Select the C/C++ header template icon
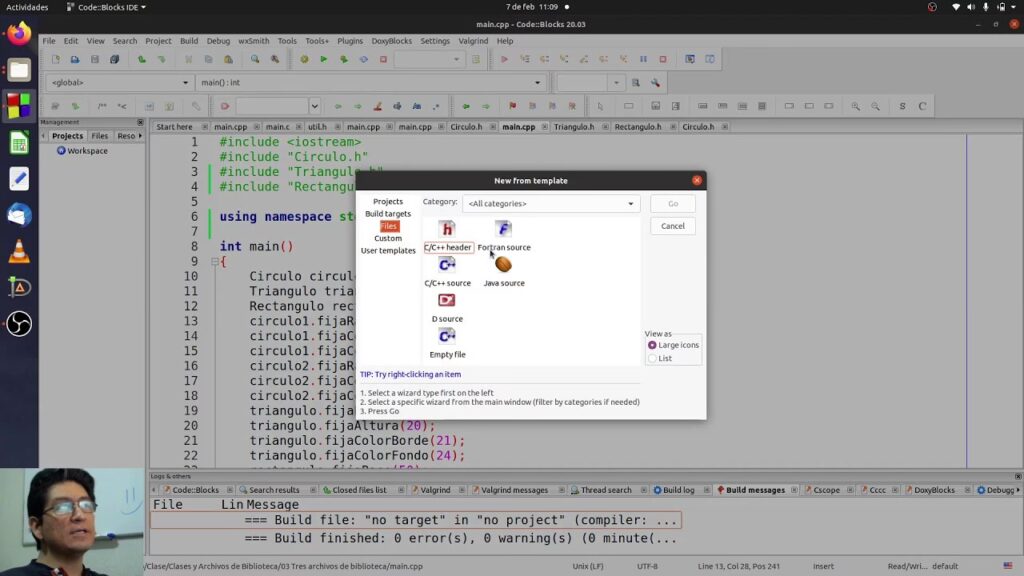The image size is (1024, 576). (x=447, y=230)
